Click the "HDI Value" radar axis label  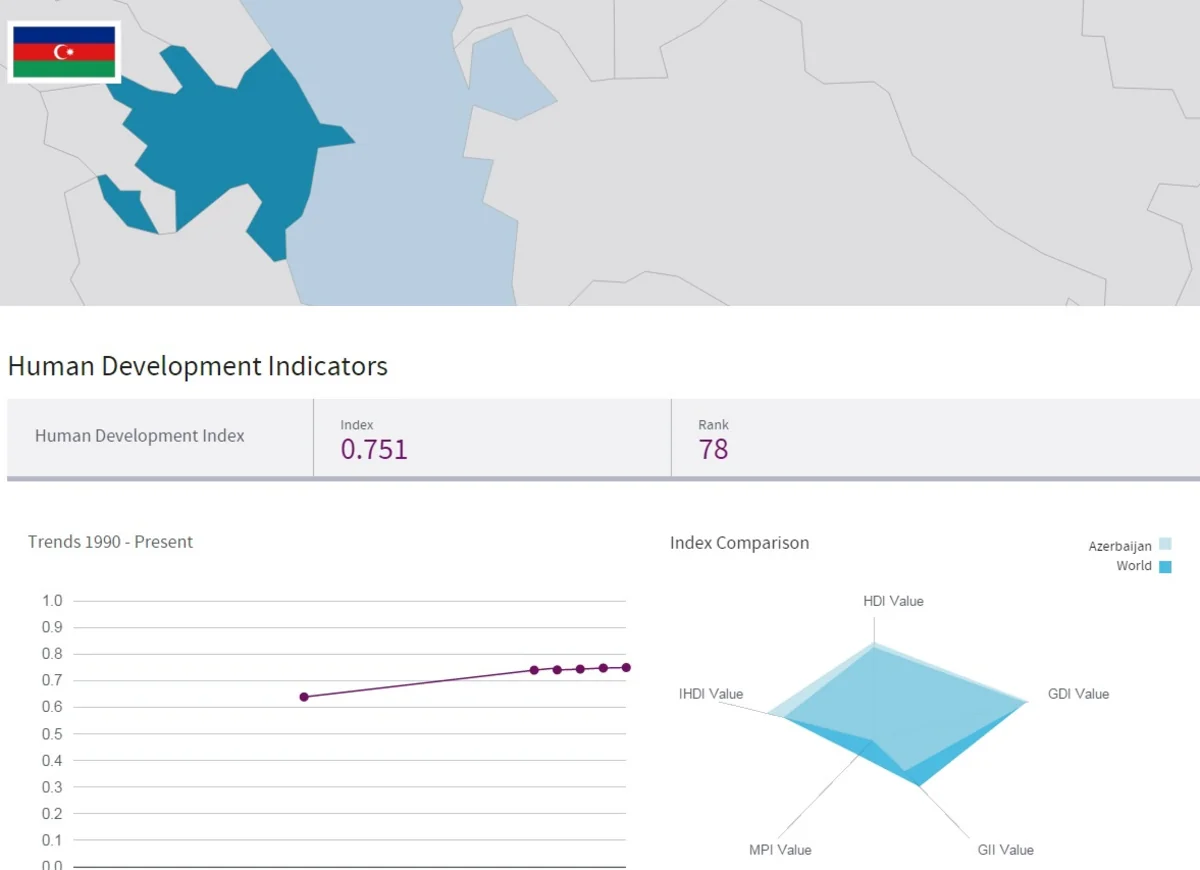893,601
